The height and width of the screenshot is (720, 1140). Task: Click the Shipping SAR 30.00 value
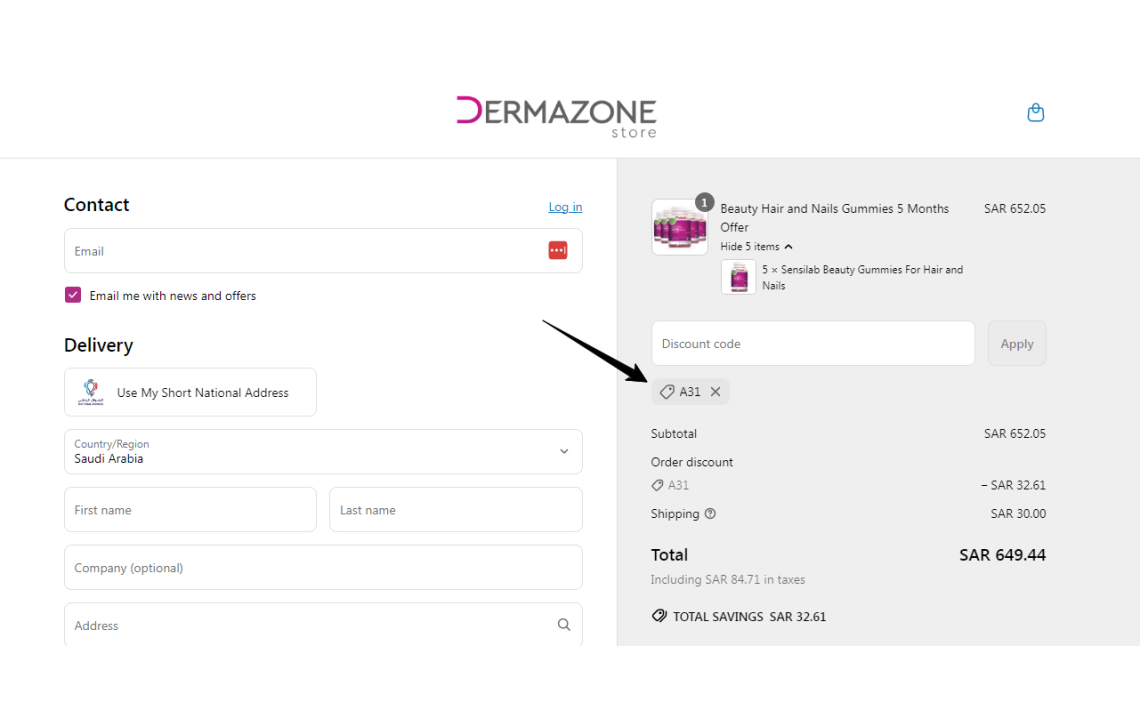[1018, 513]
